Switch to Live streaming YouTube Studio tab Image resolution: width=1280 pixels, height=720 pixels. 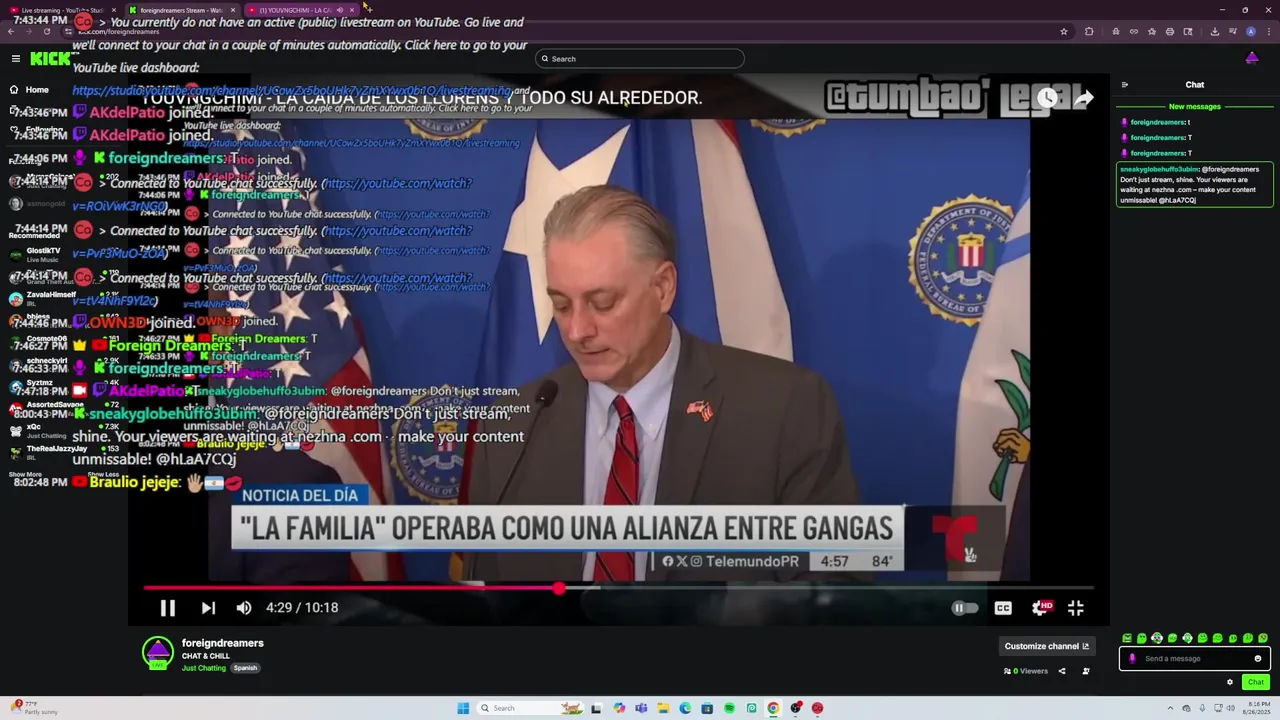click(62, 10)
